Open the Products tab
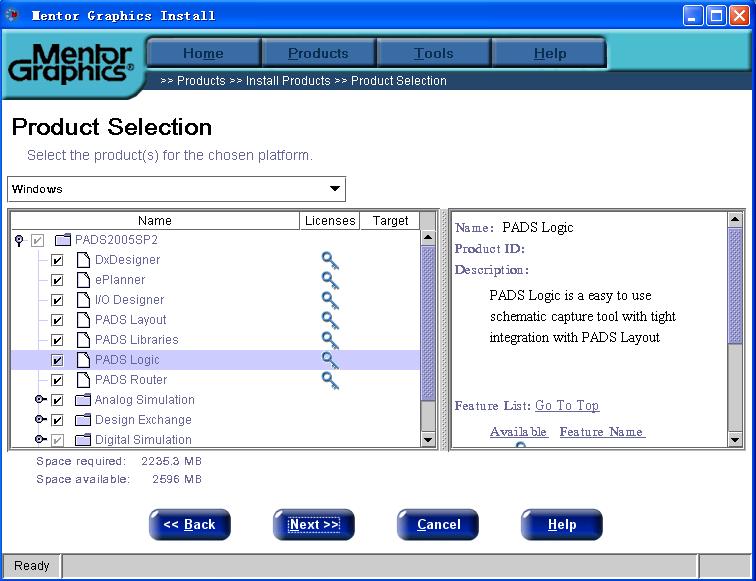The width and height of the screenshot is (756, 581). [x=318, y=53]
